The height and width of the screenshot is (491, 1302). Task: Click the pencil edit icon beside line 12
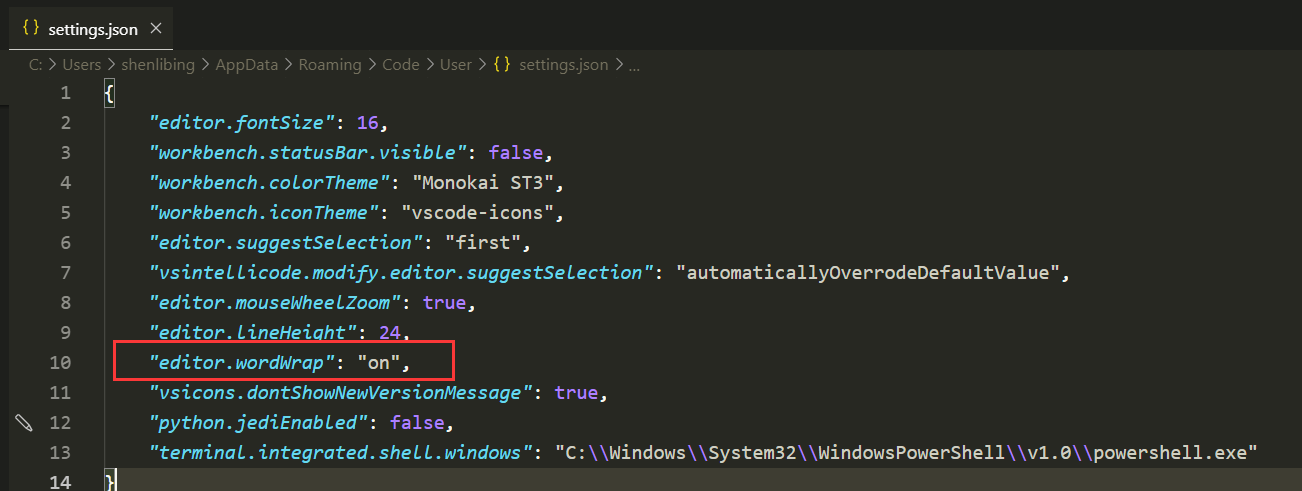[24, 422]
